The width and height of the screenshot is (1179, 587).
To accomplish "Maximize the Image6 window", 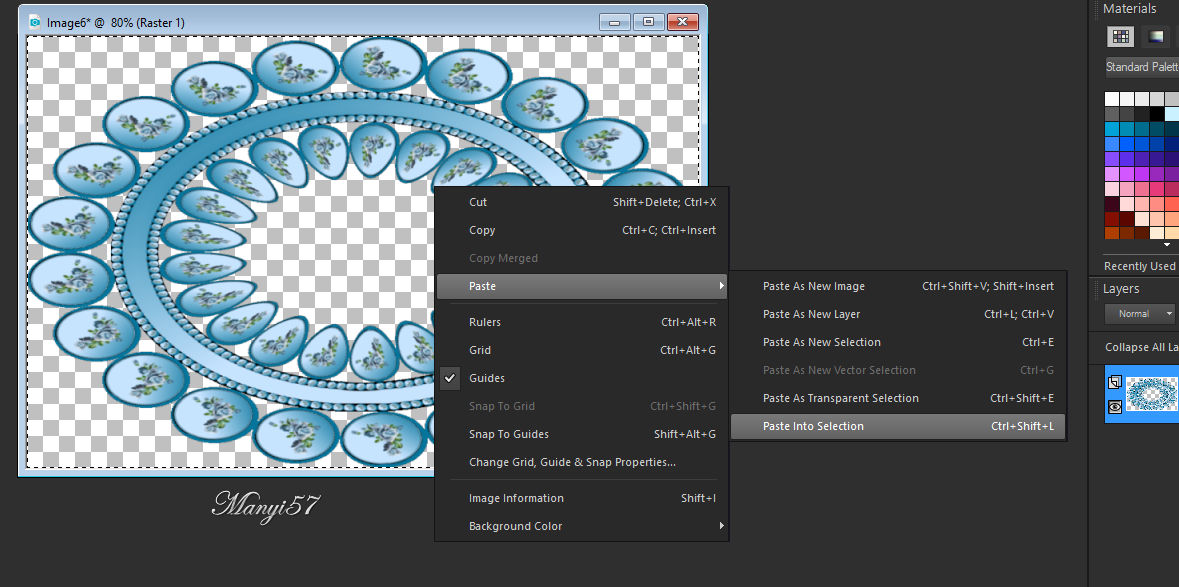I will coord(648,22).
